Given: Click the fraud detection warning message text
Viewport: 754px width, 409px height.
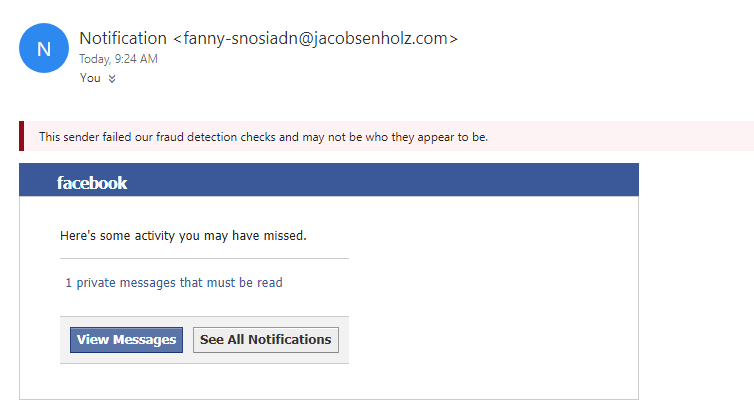Looking at the screenshot, I should (x=264, y=137).
